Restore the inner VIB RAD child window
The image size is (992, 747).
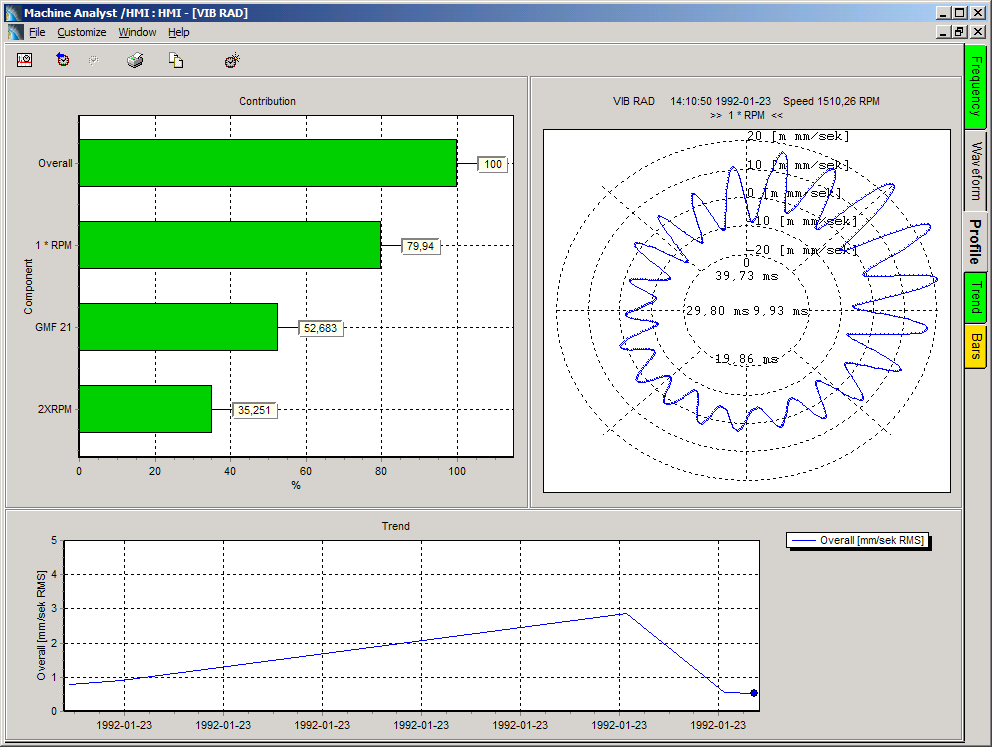click(960, 32)
